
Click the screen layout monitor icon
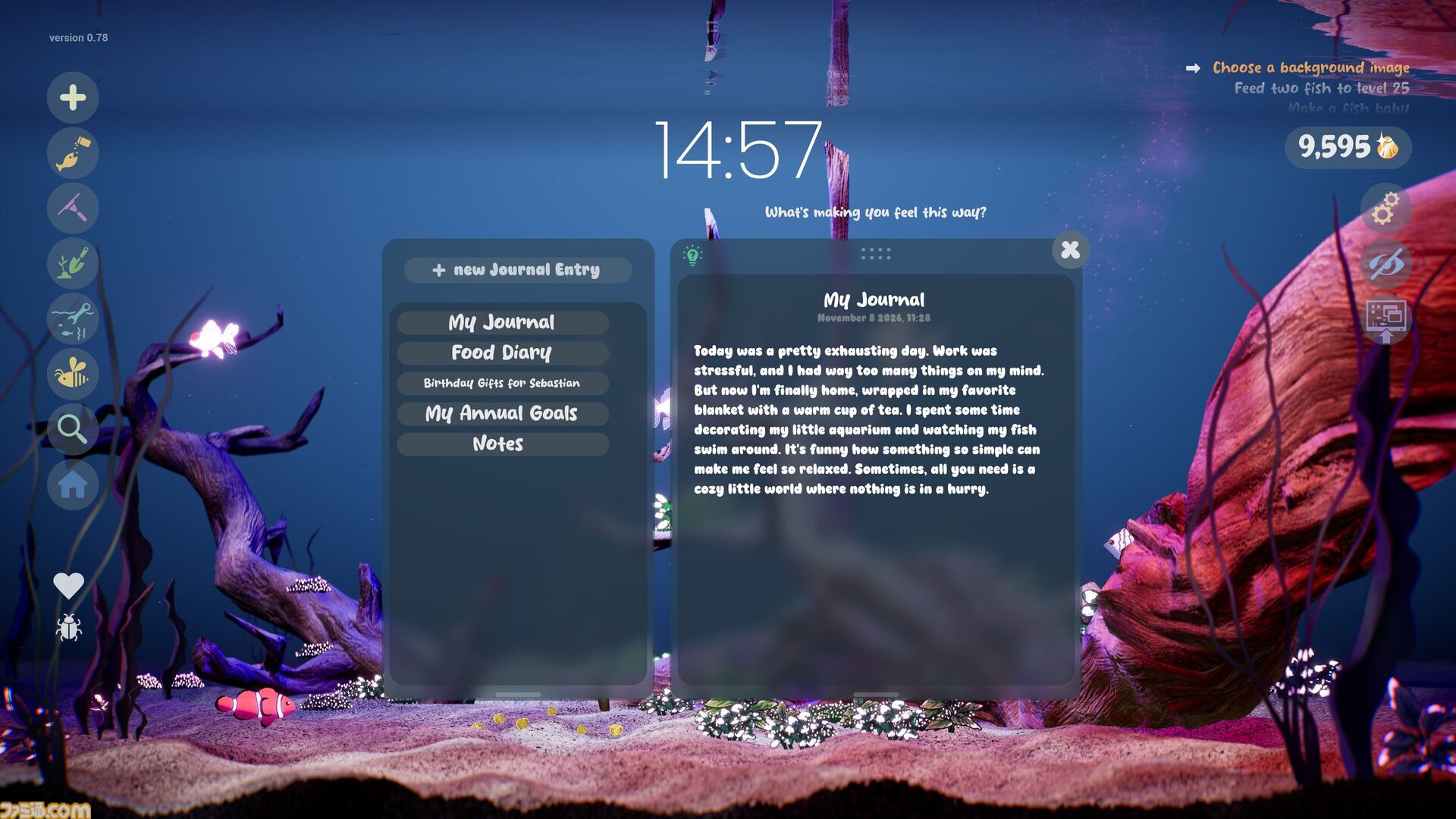pos(1385,320)
